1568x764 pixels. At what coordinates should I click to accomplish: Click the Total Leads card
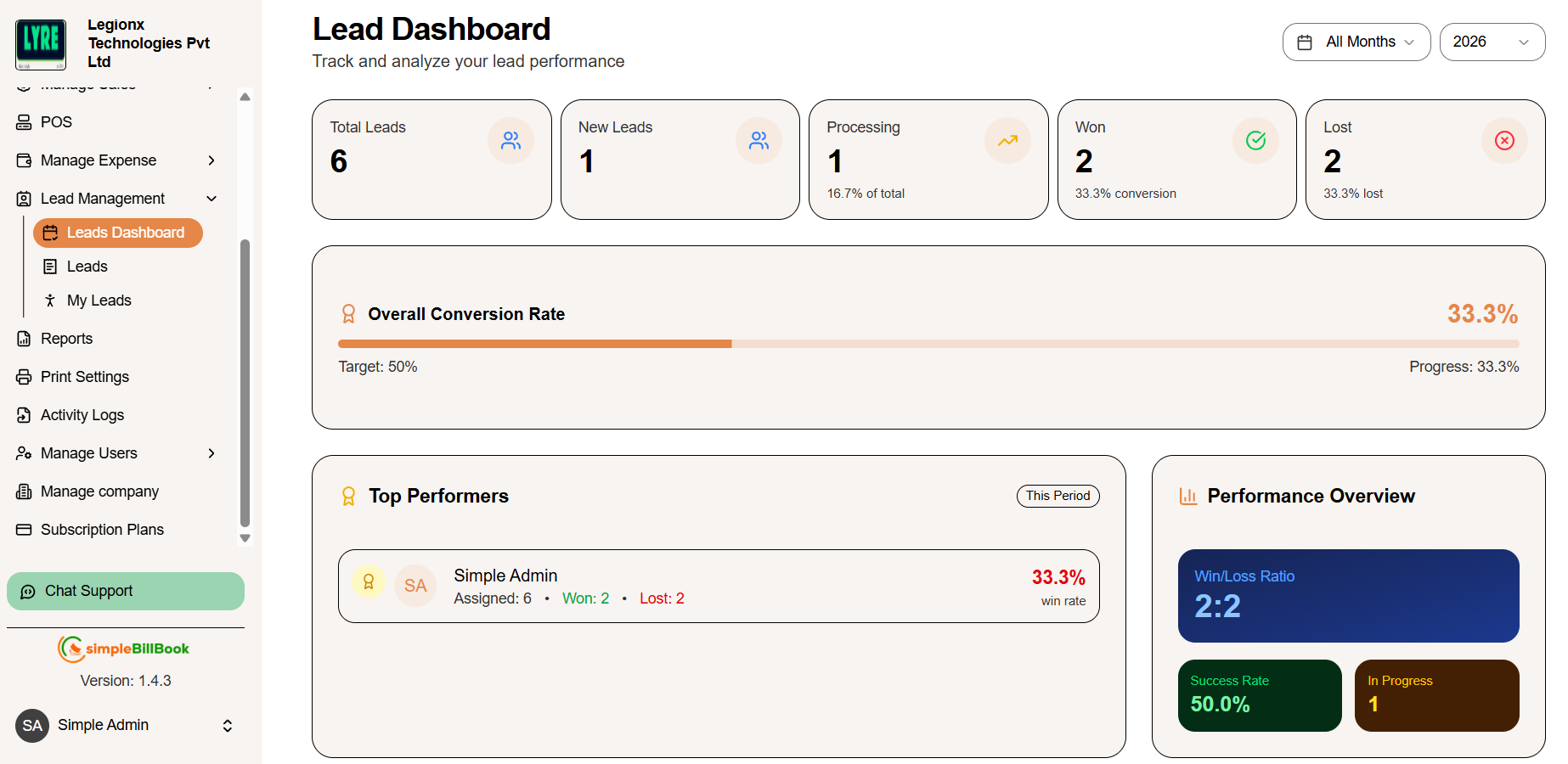coord(431,160)
